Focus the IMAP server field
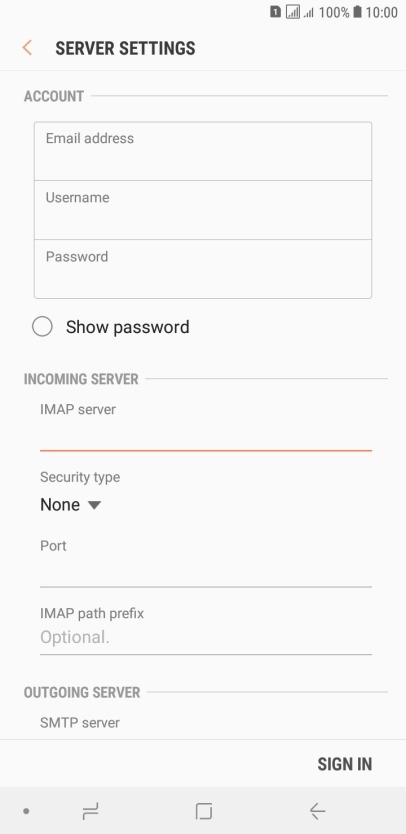406x834 pixels. point(206,436)
